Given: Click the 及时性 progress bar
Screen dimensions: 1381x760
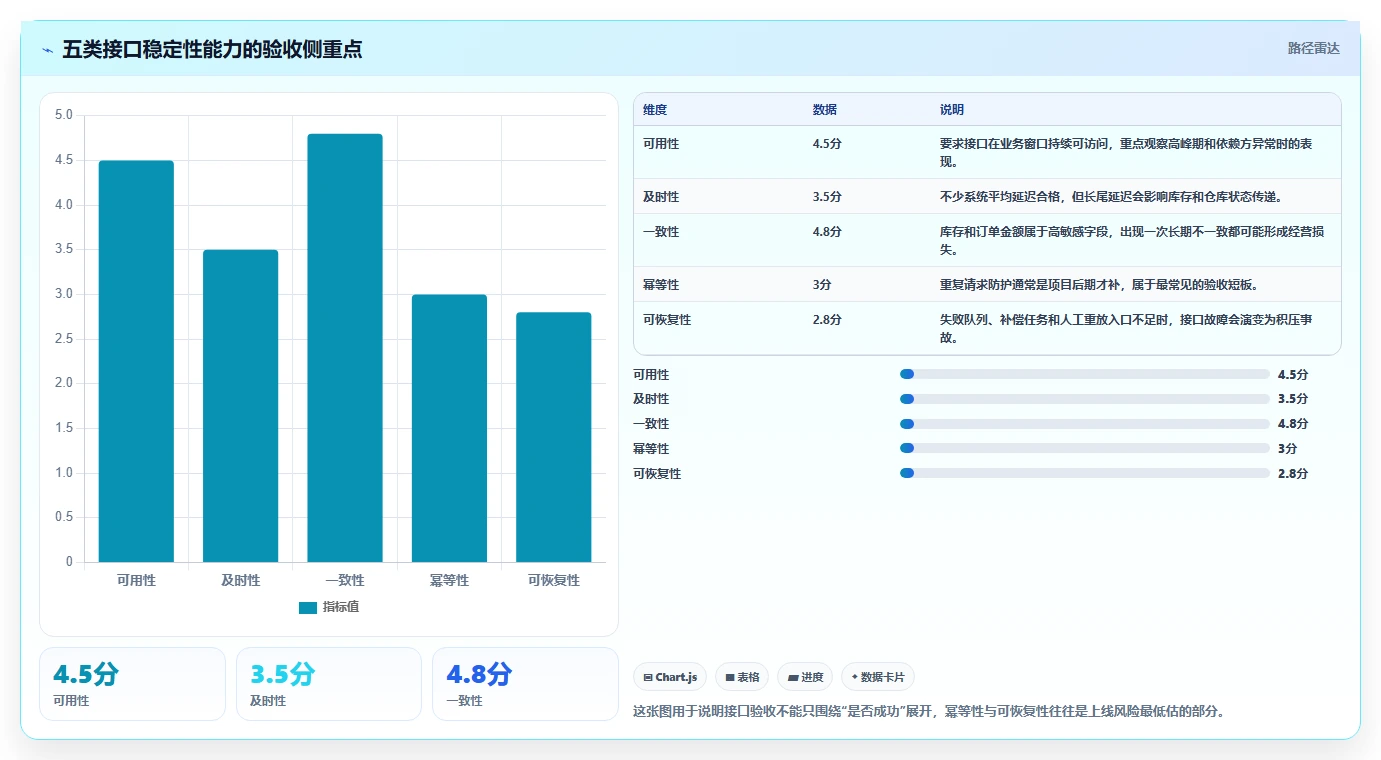Looking at the screenshot, I should point(1085,399).
